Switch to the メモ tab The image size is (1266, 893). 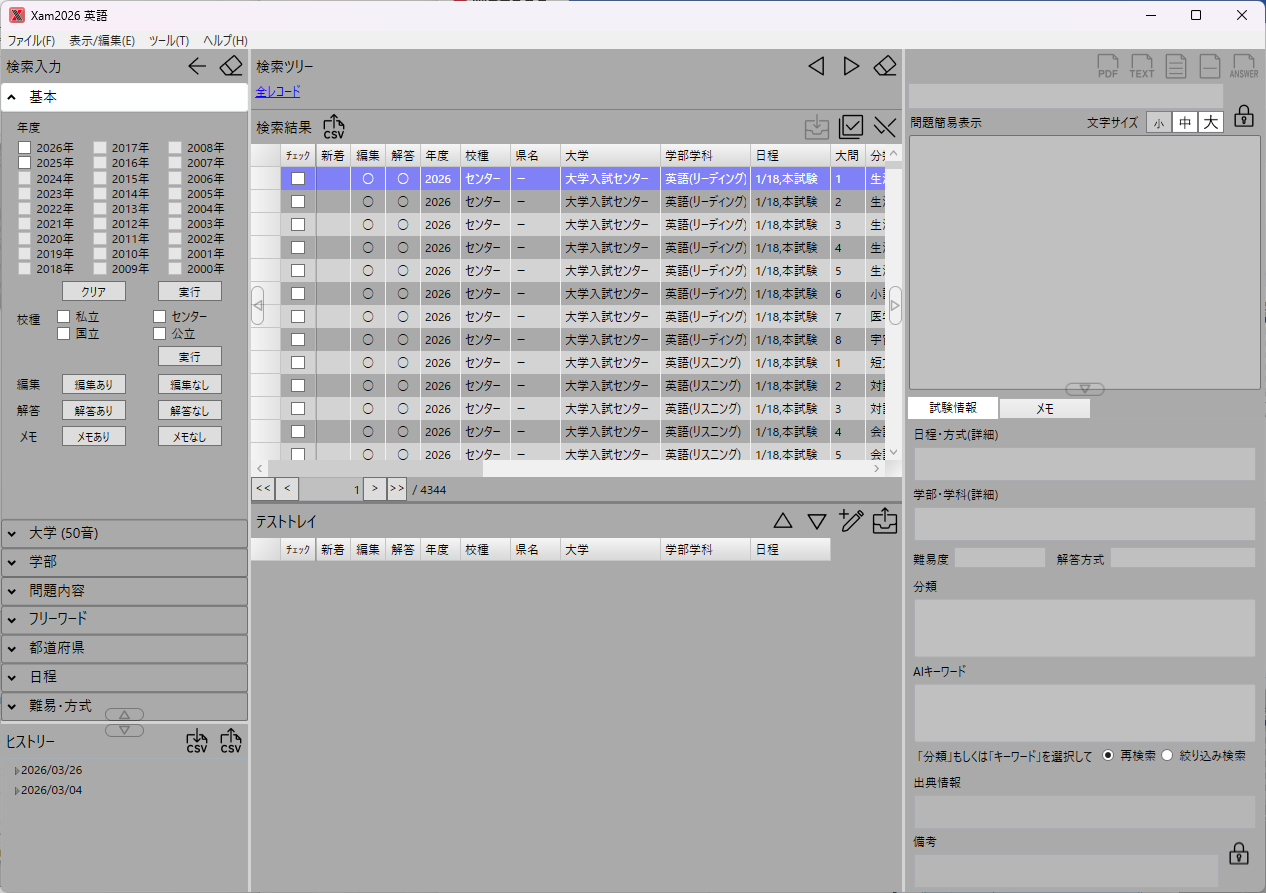click(1044, 408)
